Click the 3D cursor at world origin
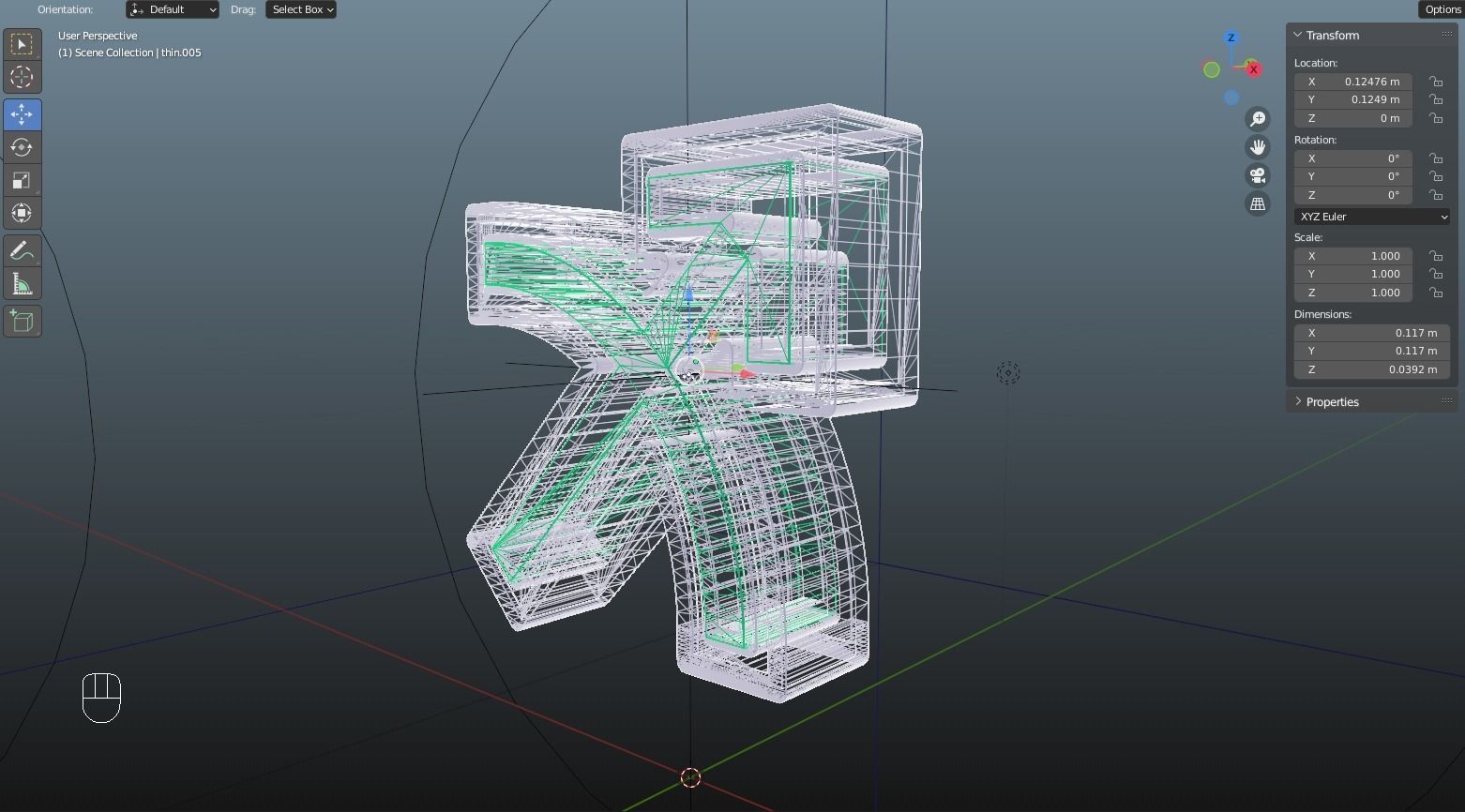 (x=690, y=777)
